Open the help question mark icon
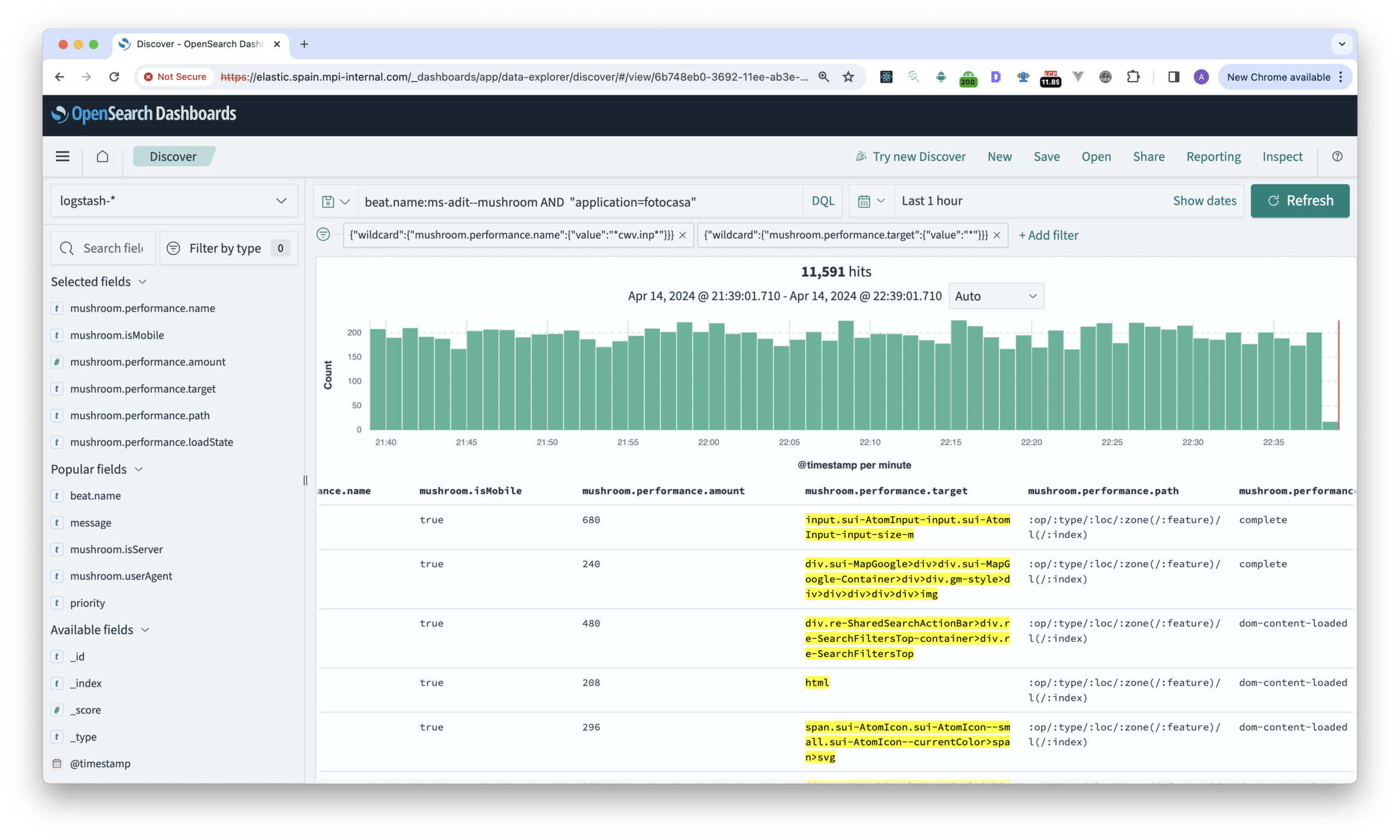The height and width of the screenshot is (840, 1400). (1337, 156)
